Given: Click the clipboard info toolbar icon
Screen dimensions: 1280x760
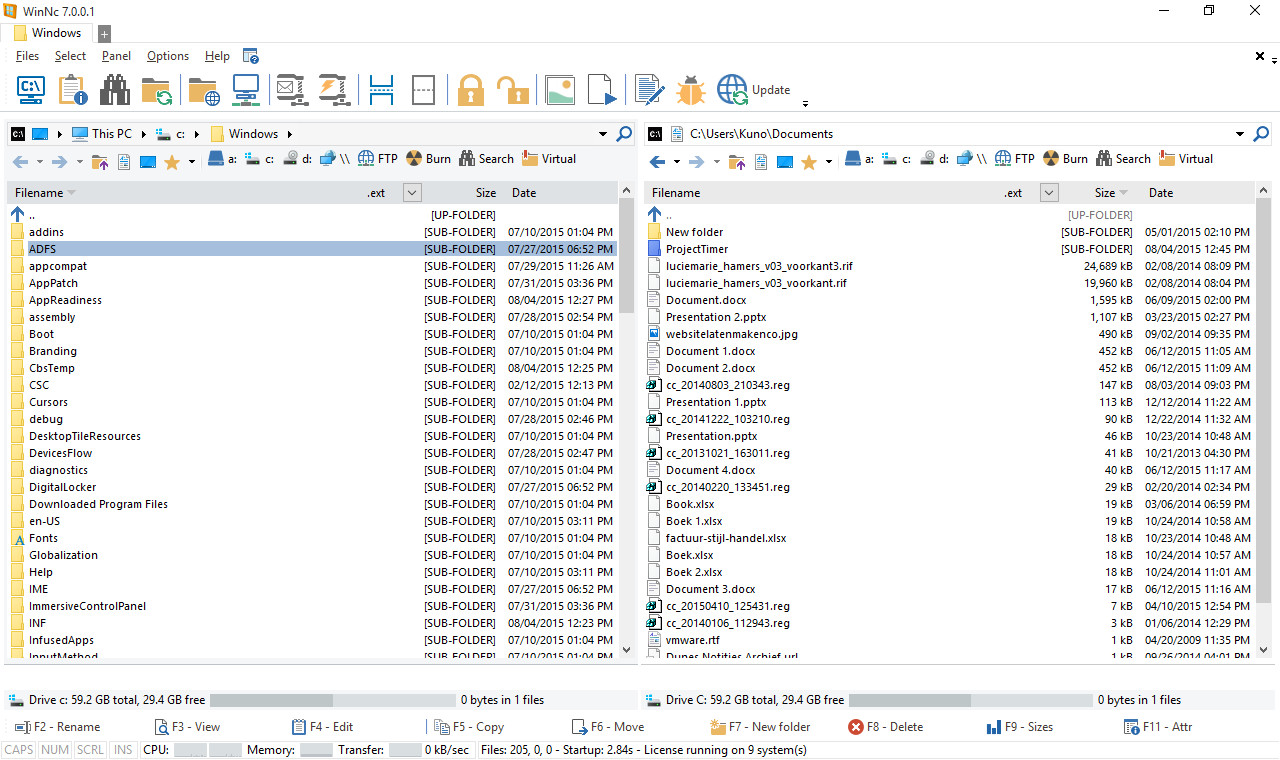Looking at the screenshot, I should (x=73, y=90).
